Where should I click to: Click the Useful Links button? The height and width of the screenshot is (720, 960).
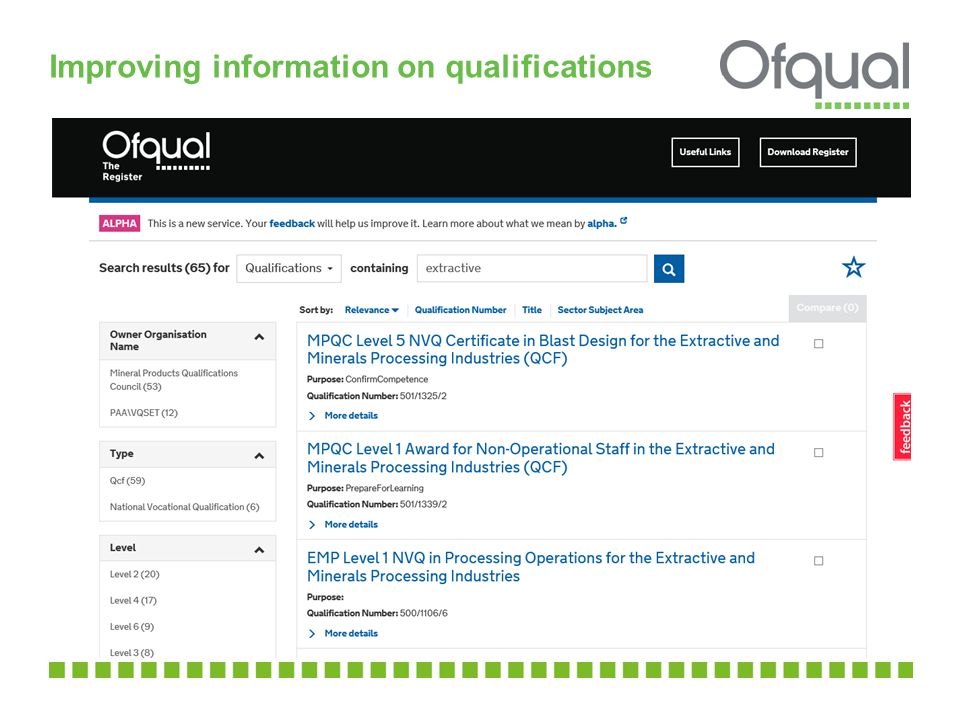coord(705,152)
